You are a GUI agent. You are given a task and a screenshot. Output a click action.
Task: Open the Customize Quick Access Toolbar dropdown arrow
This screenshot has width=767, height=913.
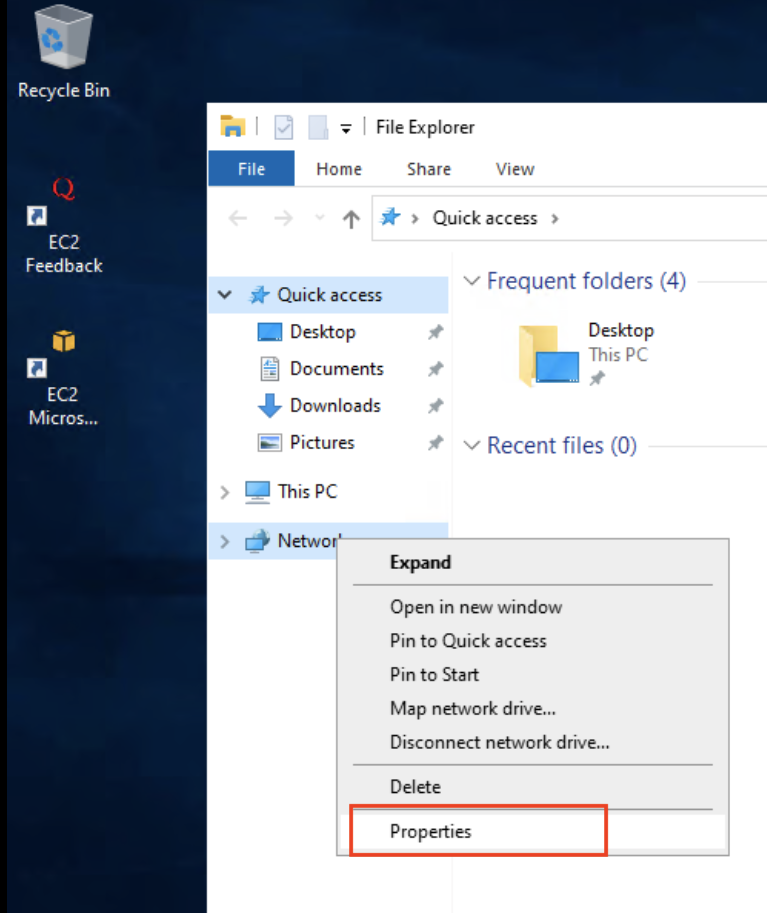(346, 129)
